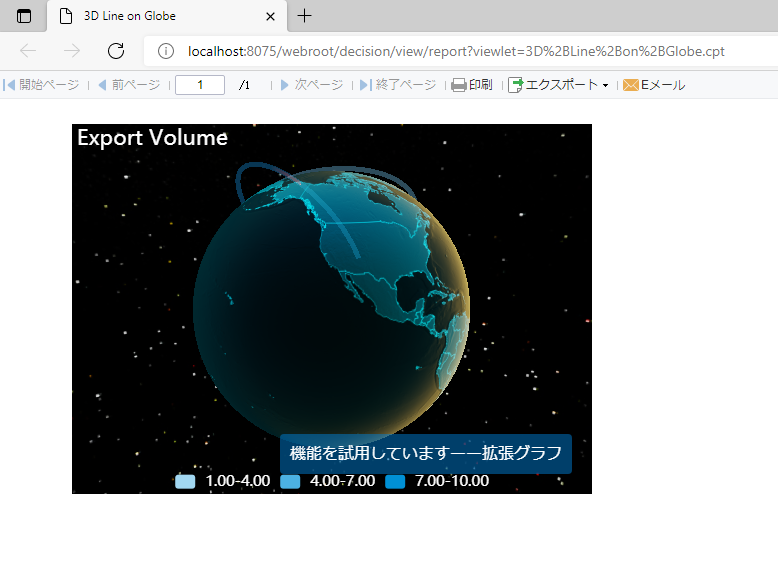
Task: Print the report (印刷)
Action: coord(472,85)
